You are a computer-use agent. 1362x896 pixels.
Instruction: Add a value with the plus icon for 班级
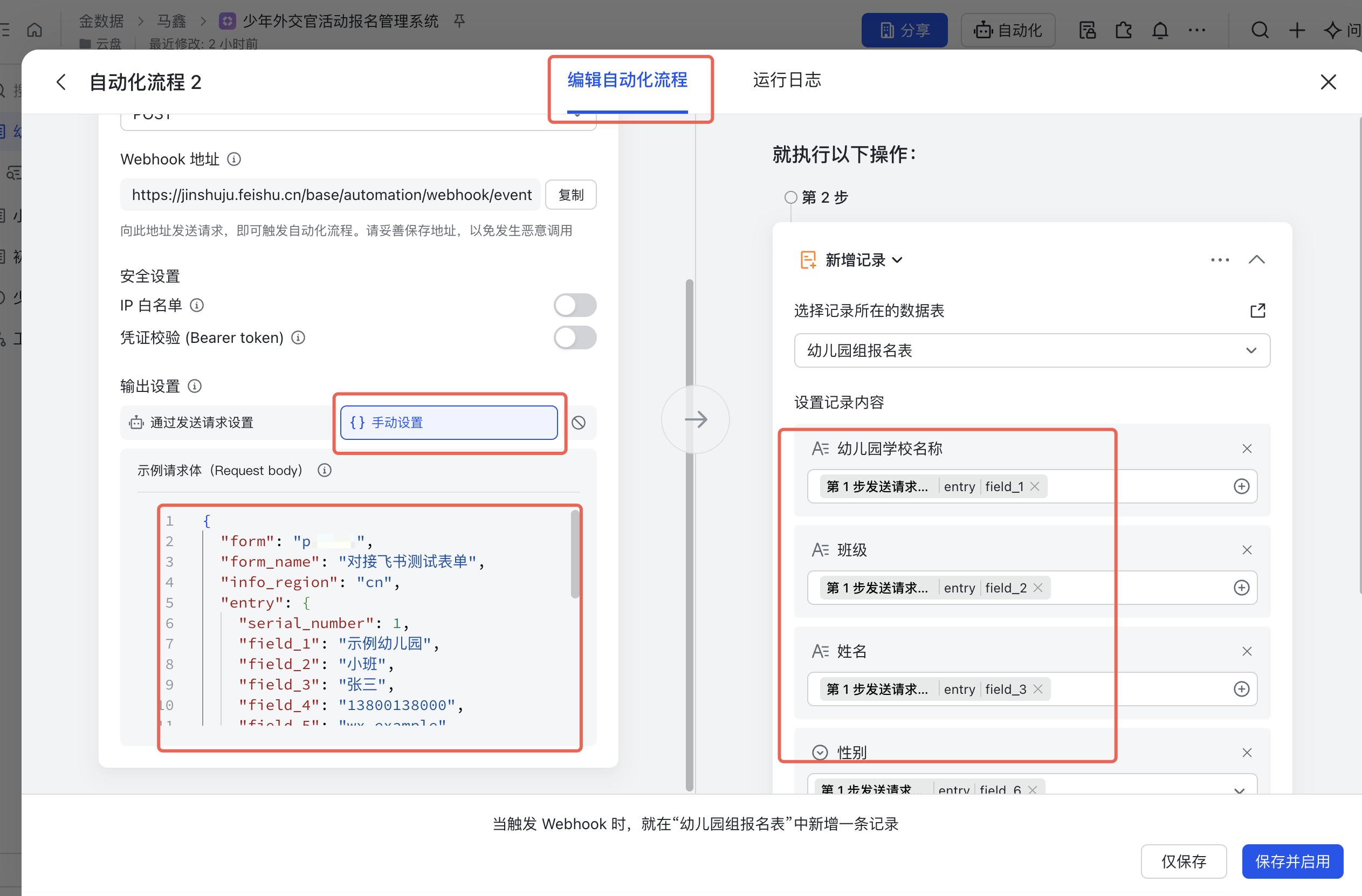(x=1241, y=588)
